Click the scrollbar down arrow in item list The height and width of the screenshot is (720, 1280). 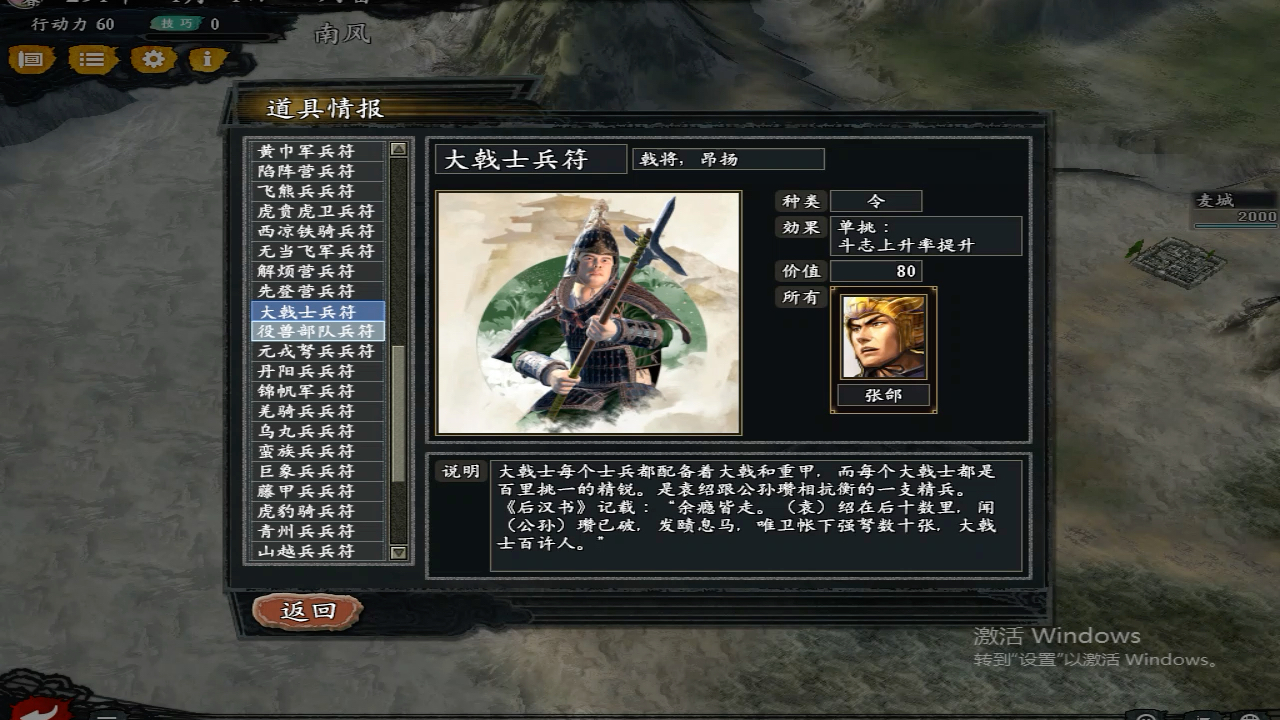[x=399, y=552]
